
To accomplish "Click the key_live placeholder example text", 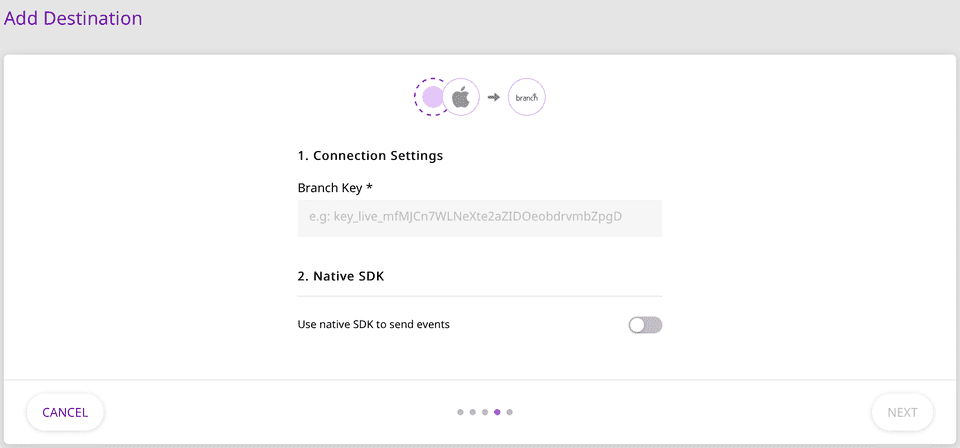I will 465,217.
